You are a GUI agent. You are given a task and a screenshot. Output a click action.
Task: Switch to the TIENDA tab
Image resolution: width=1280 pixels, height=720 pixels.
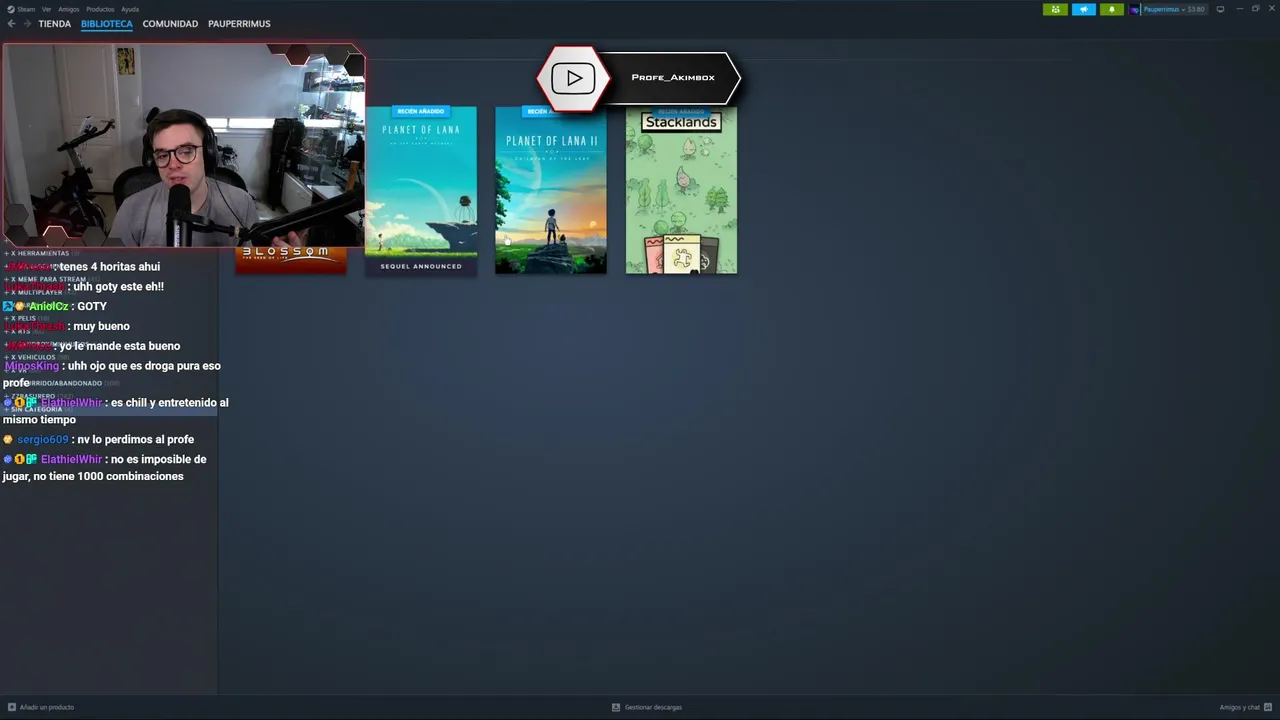tap(54, 23)
